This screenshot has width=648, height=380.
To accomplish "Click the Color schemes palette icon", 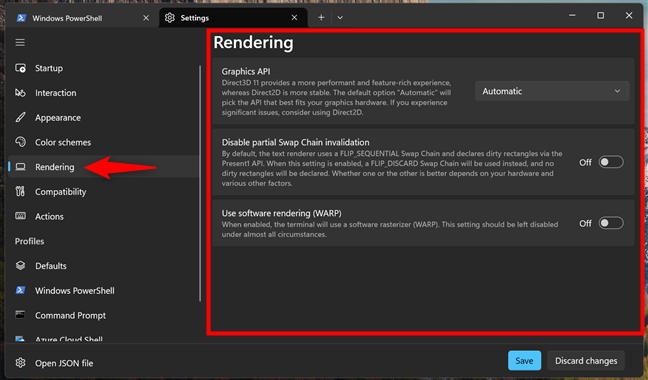I will coord(20,142).
